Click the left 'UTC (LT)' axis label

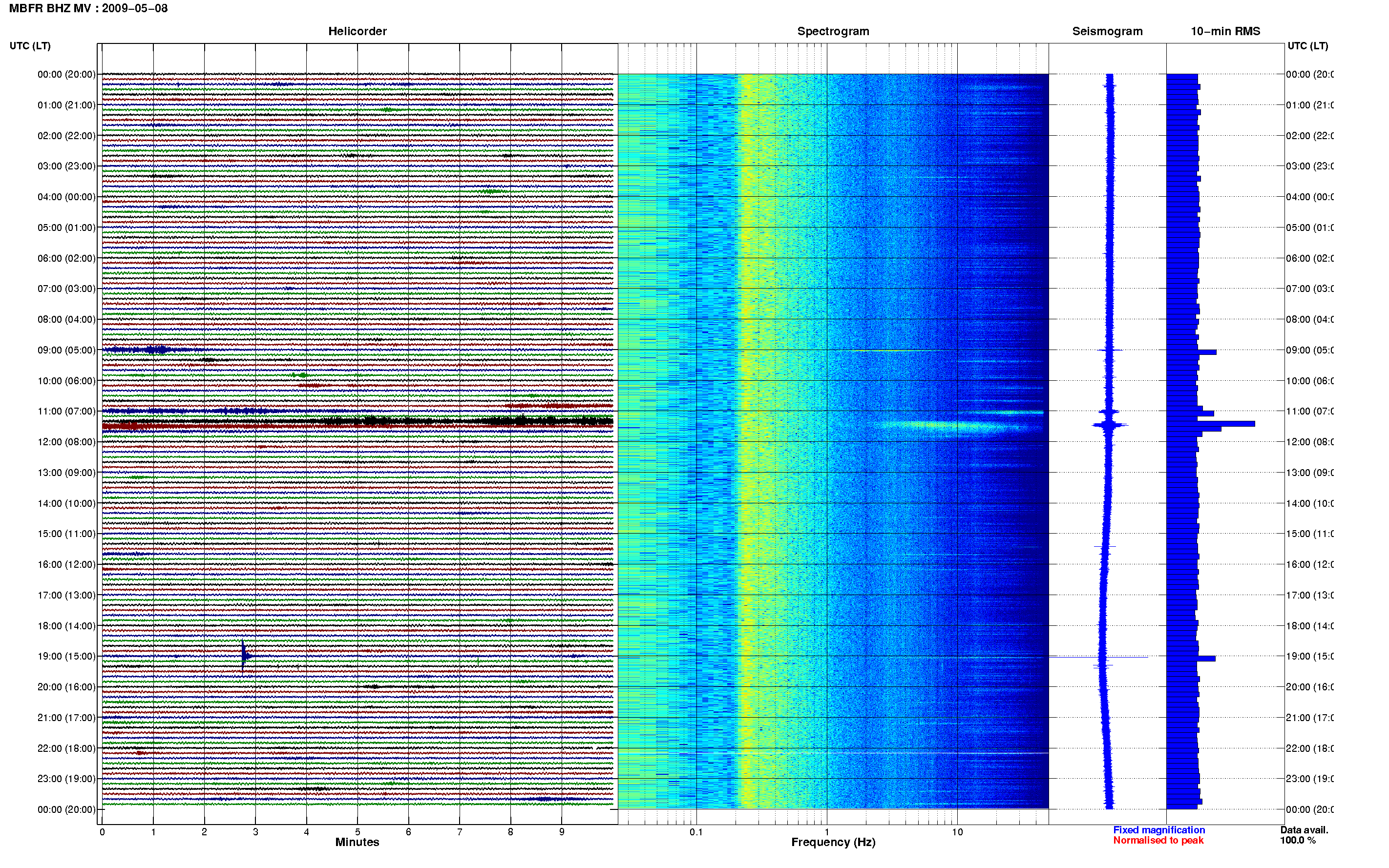pyautogui.click(x=30, y=46)
